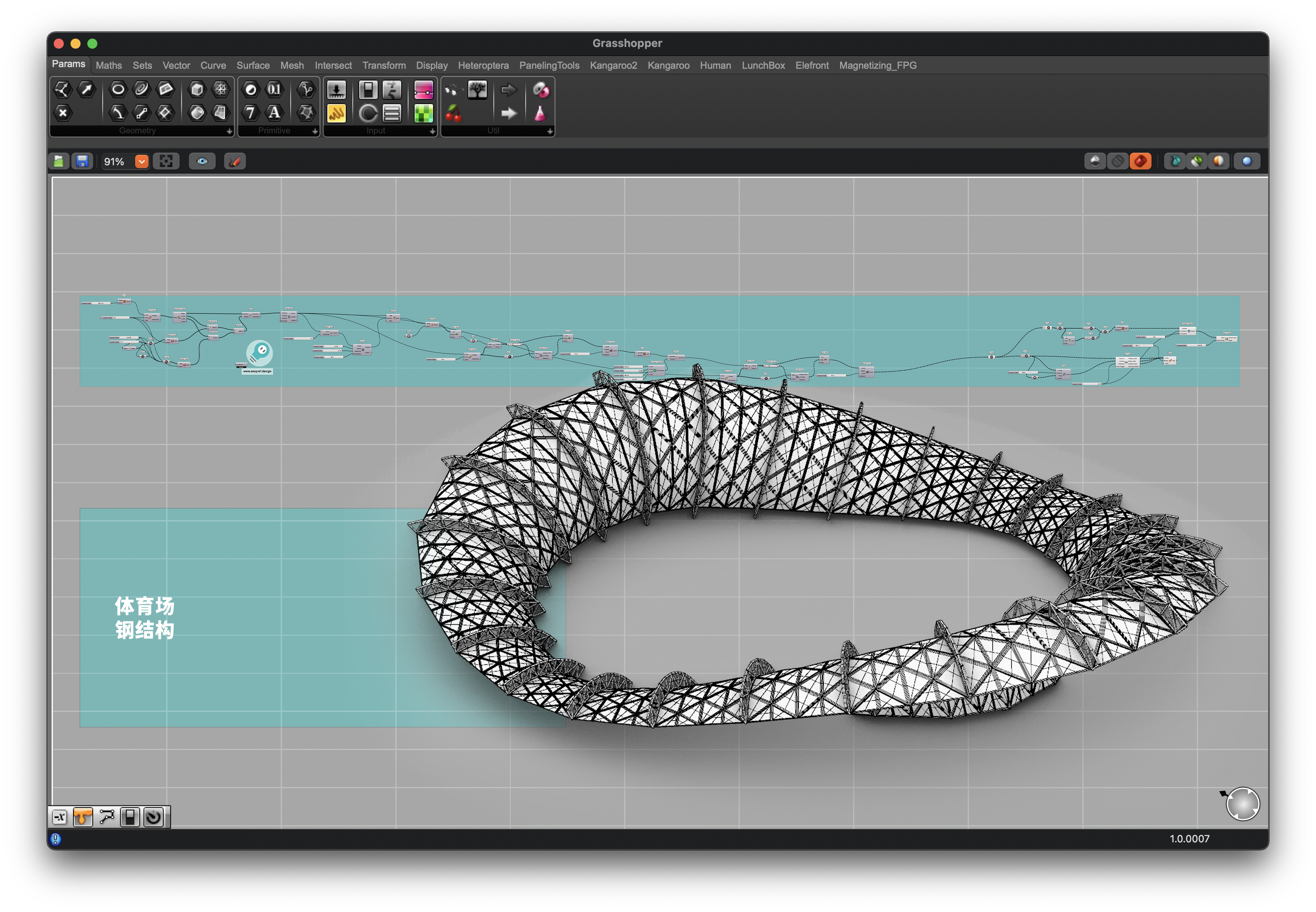The height and width of the screenshot is (912, 1316).
Task: Expand the Input panel
Action: (x=432, y=131)
